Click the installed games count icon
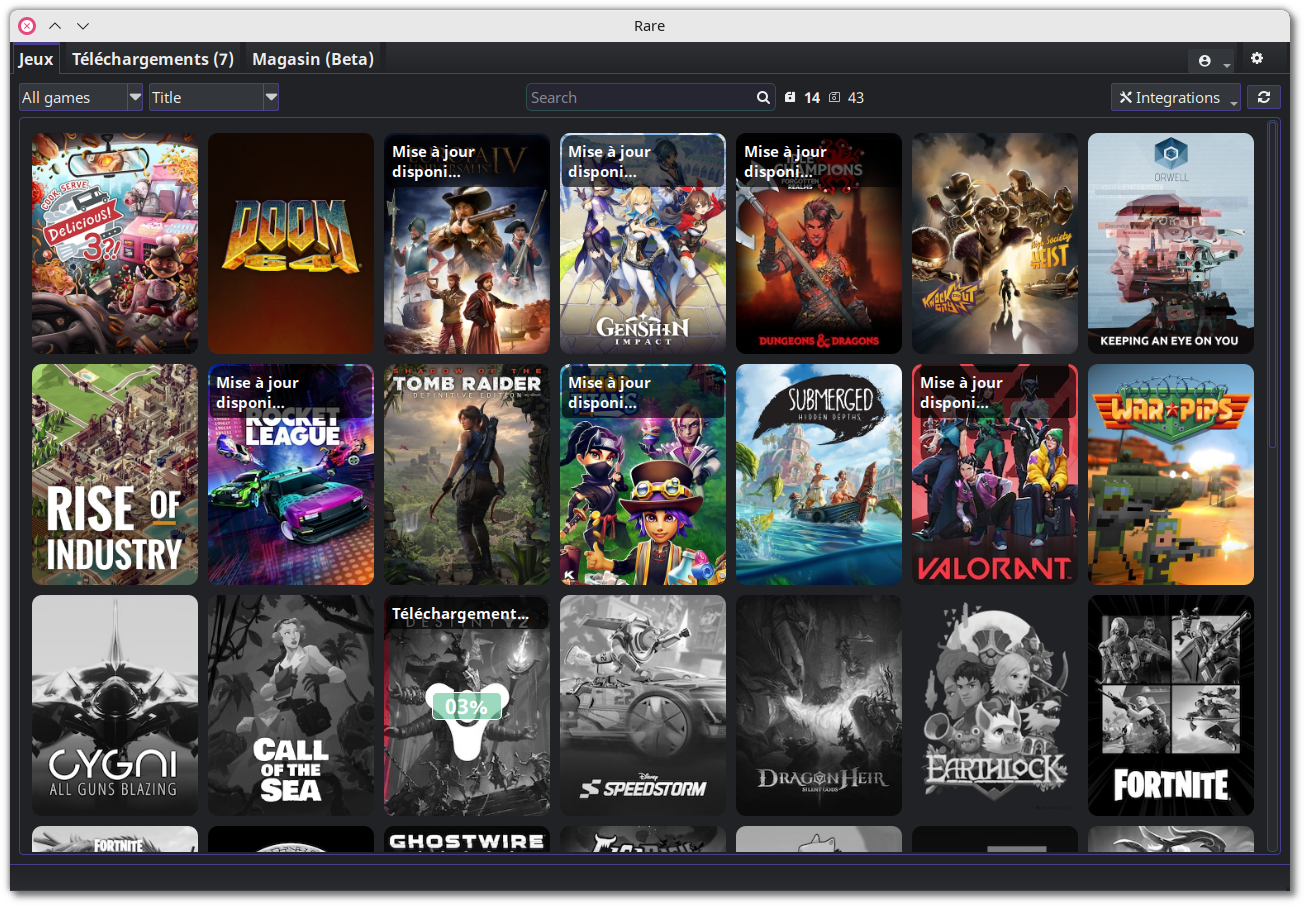Viewport: 1306px width, 907px height. pos(790,97)
